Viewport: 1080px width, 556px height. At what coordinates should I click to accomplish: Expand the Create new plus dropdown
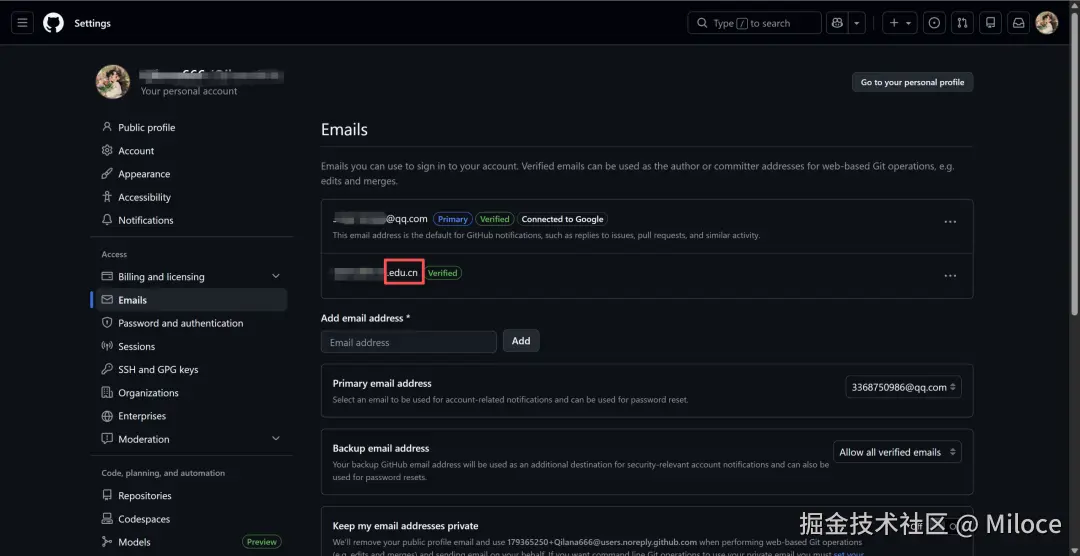899,23
